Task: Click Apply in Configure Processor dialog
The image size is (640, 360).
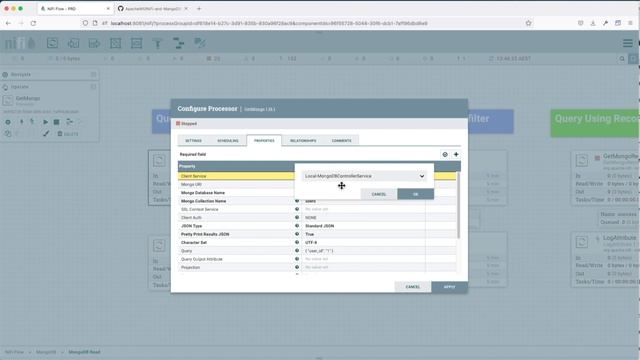Action: (449, 287)
